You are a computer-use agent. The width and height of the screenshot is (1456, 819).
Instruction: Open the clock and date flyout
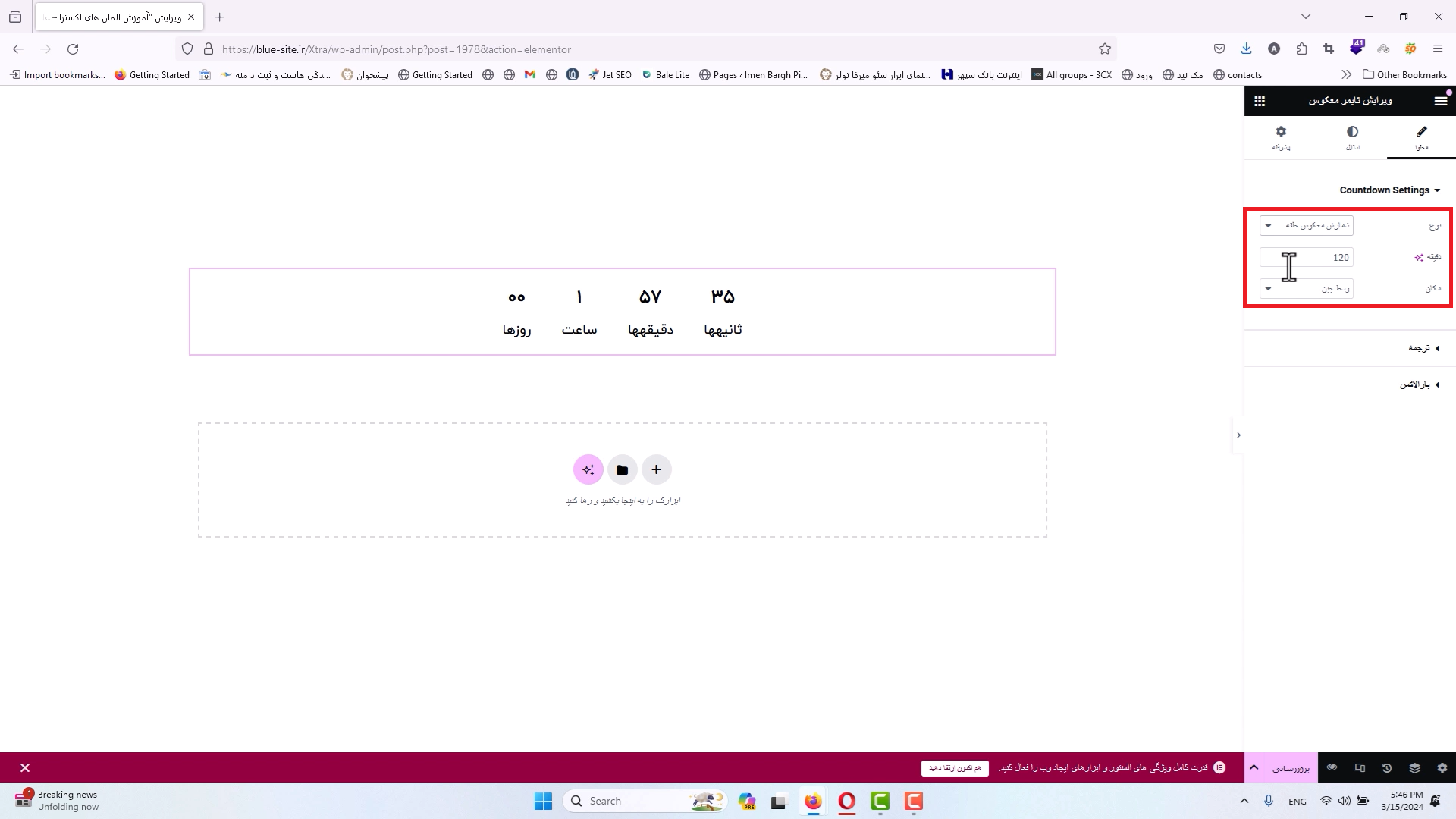pos(1402,802)
